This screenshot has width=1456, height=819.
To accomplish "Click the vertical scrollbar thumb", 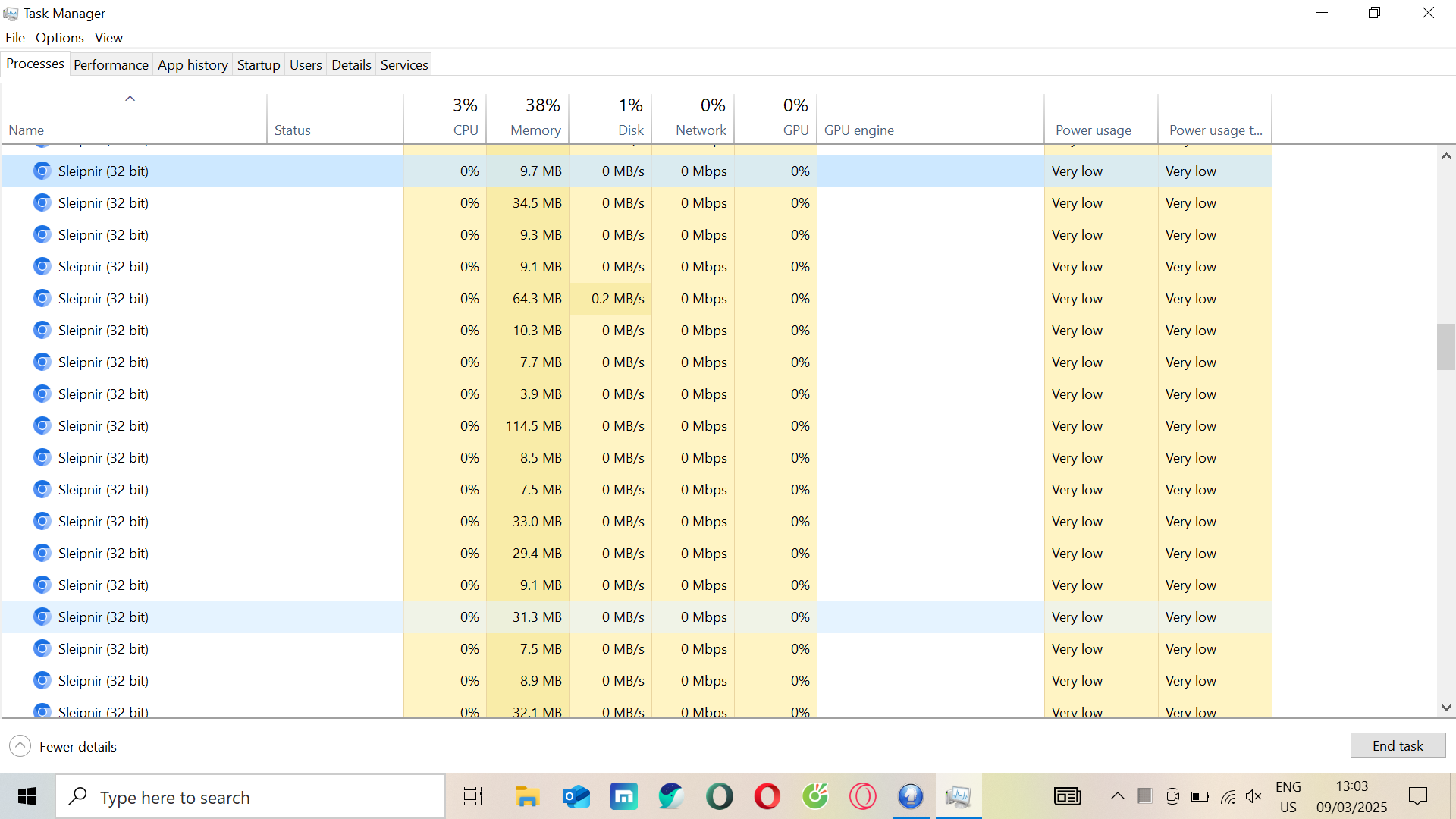I will coord(1445,347).
